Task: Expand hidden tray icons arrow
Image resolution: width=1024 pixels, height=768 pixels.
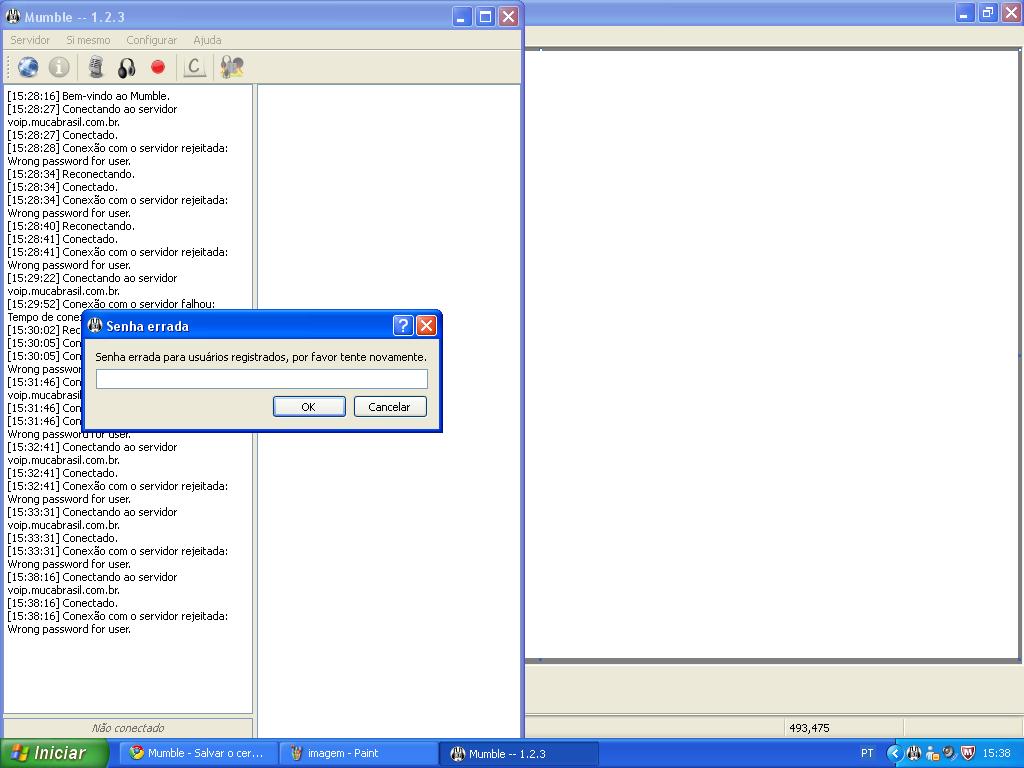Action: click(x=895, y=753)
